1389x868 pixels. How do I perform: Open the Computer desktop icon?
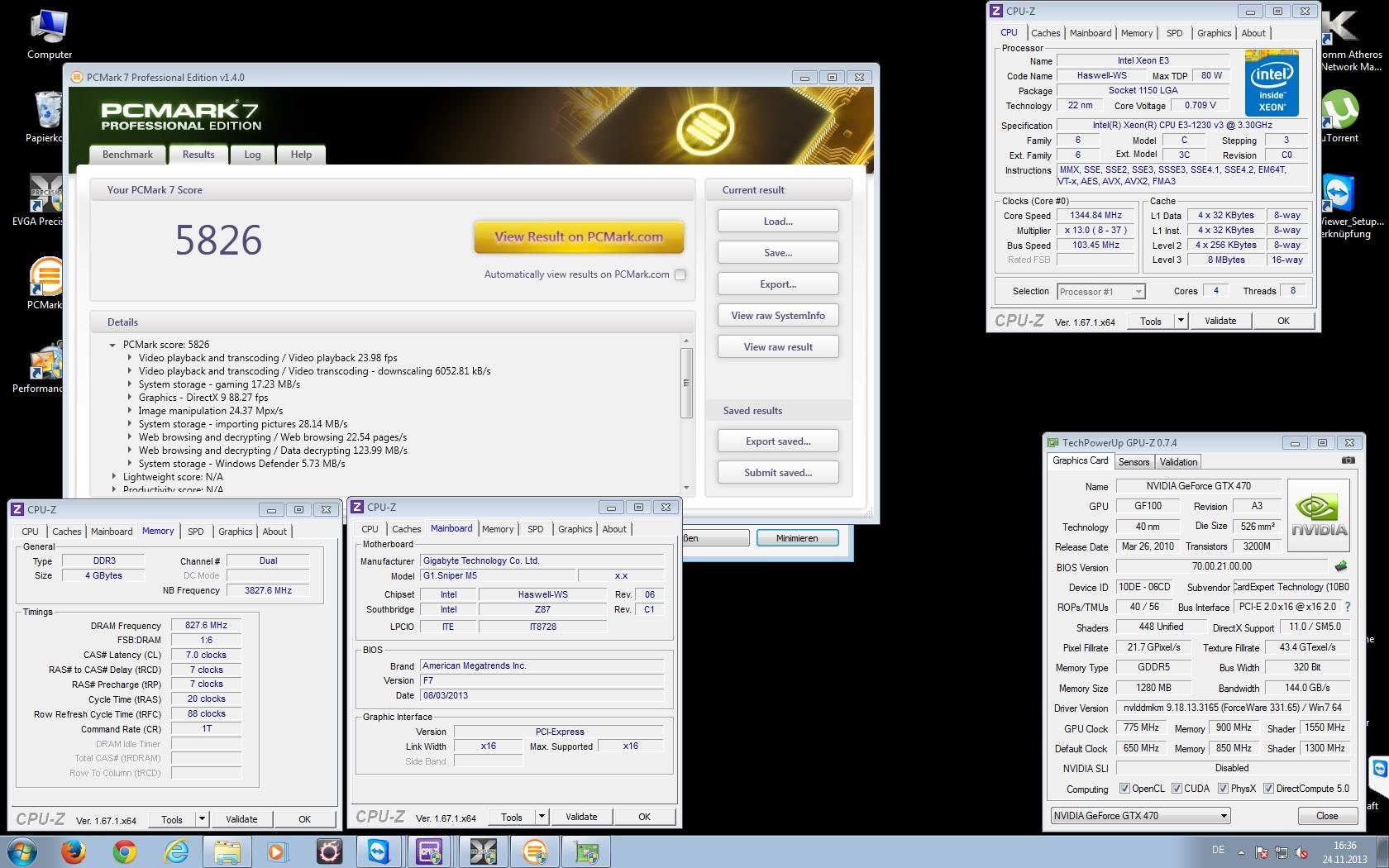pos(49,35)
